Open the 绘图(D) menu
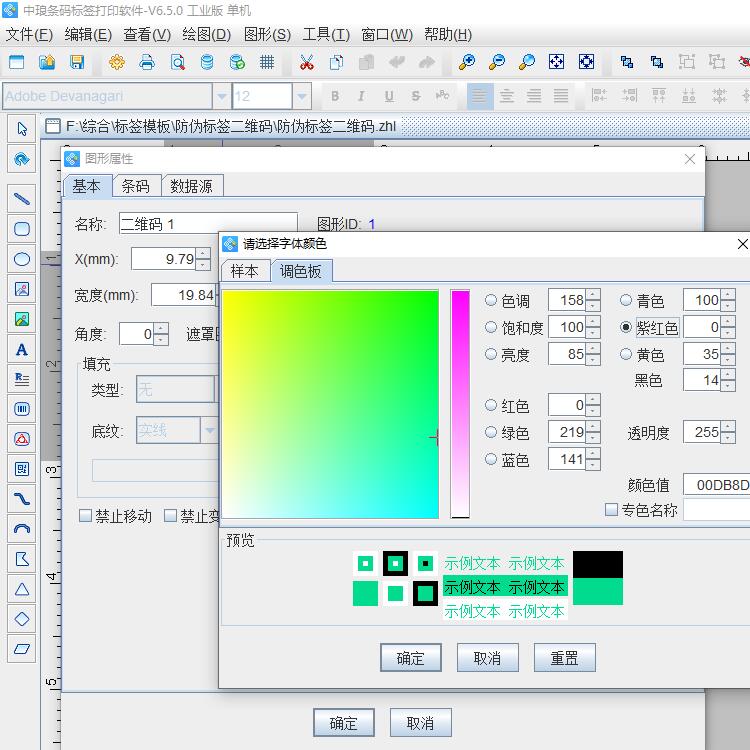 point(207,34)
